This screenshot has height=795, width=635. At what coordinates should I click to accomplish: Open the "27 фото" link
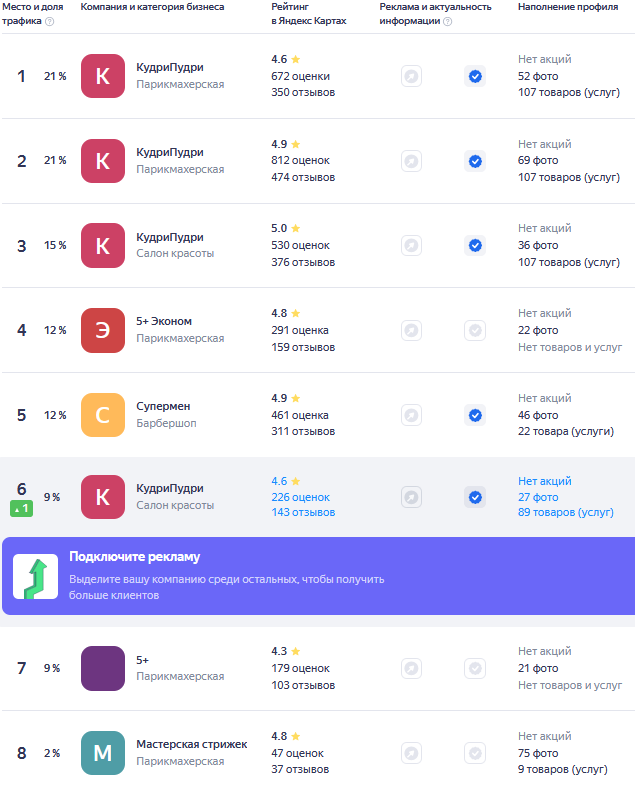click(538, 497)
